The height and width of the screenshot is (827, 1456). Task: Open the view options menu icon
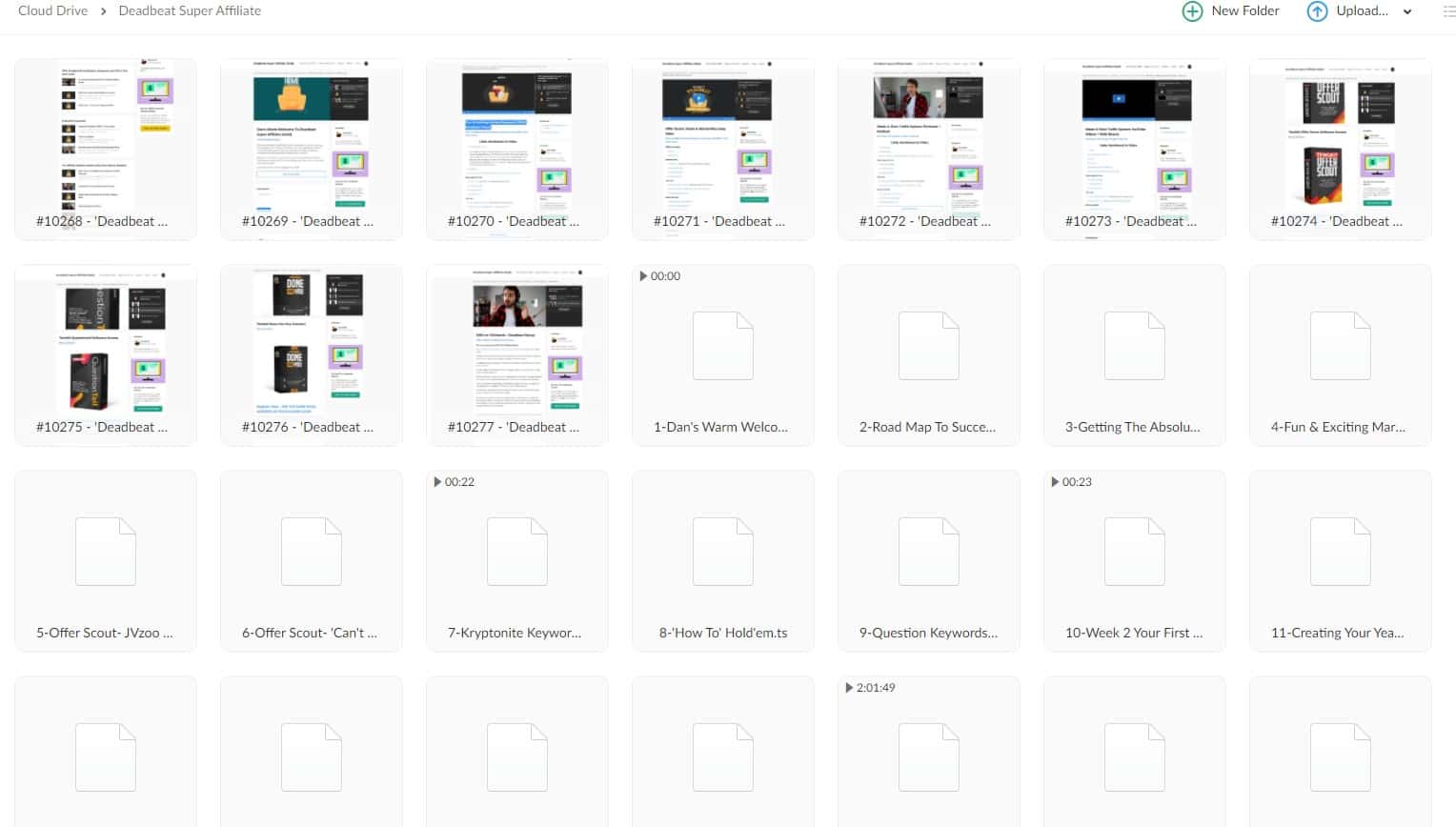(1448, 11)
